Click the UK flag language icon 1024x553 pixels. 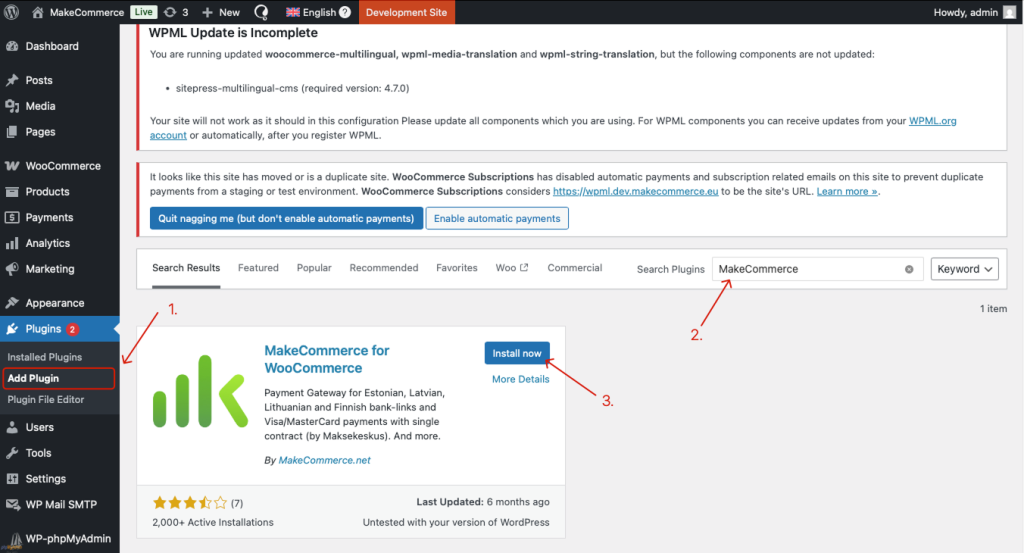[x=293, y=12]
